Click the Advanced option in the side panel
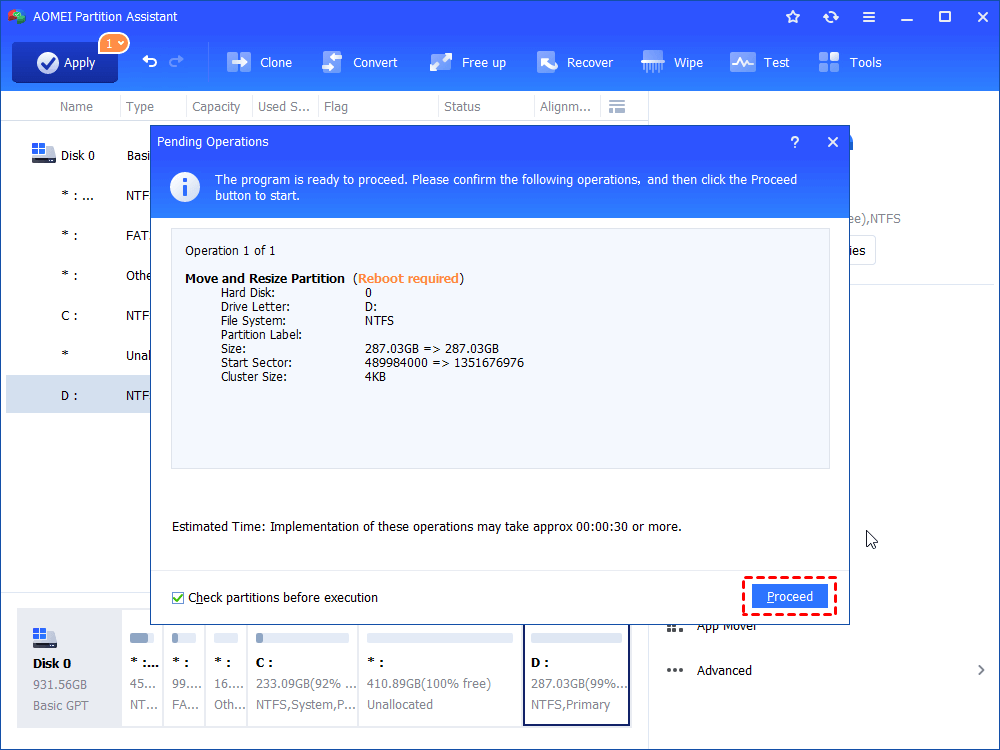 724,670
